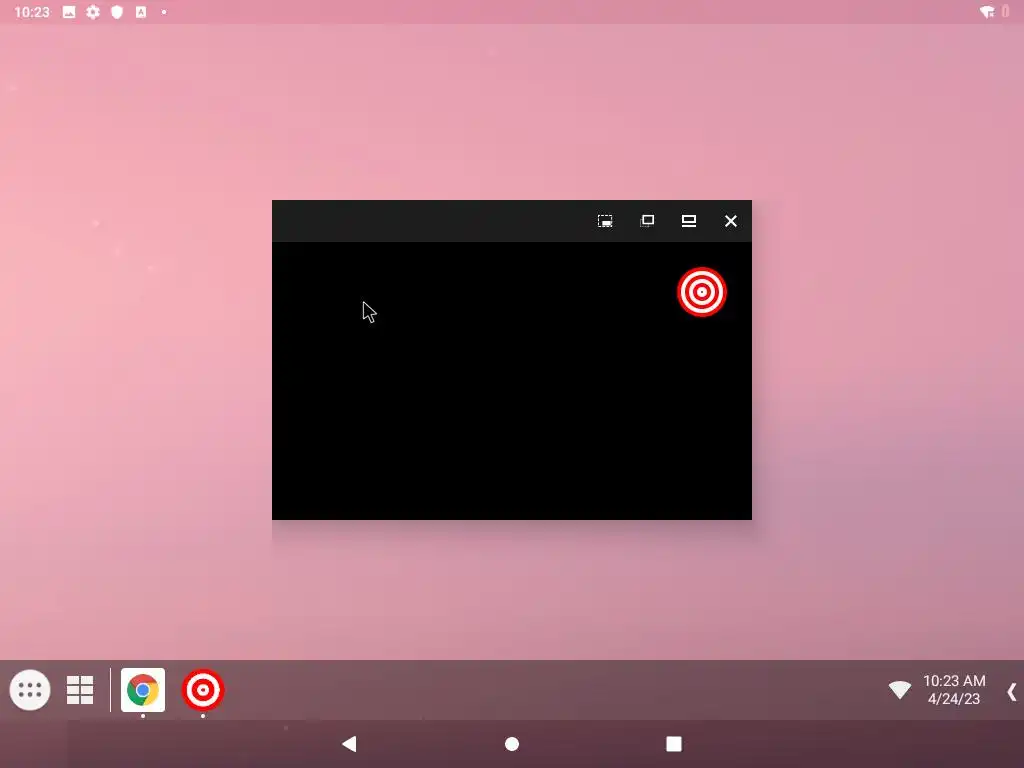This screenshot has height=768, width=1024.
Task: Click the picture-in-picture window icon in title bar
Action: click(605, 221)
